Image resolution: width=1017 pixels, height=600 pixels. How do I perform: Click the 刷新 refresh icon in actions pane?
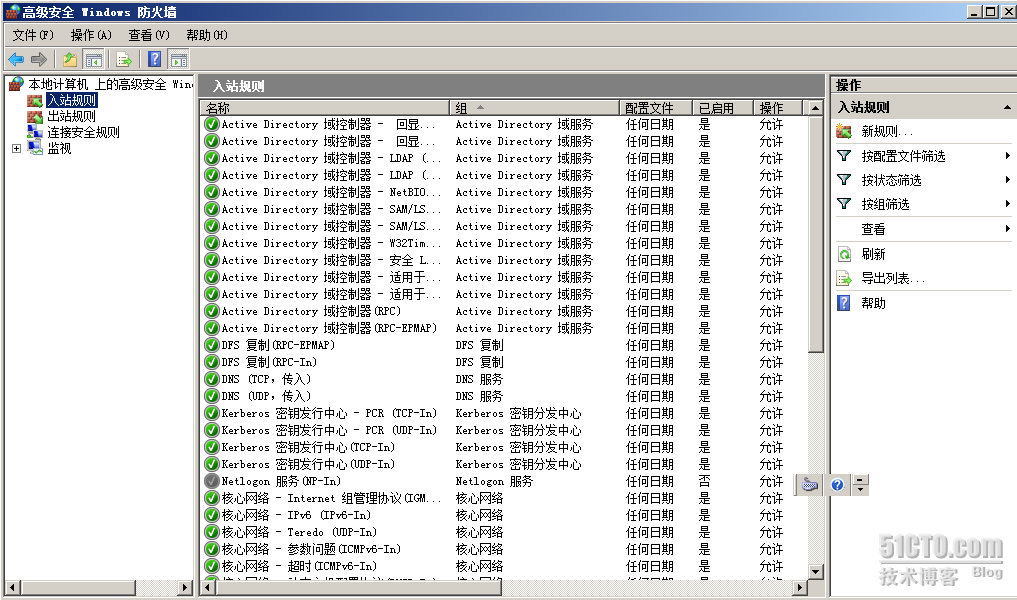(x=844, y=254)
